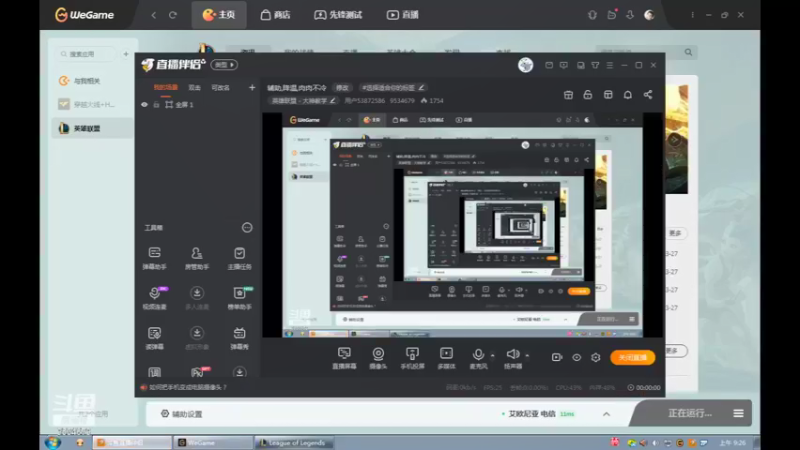Click the share icon in companion header

point(647,95)
